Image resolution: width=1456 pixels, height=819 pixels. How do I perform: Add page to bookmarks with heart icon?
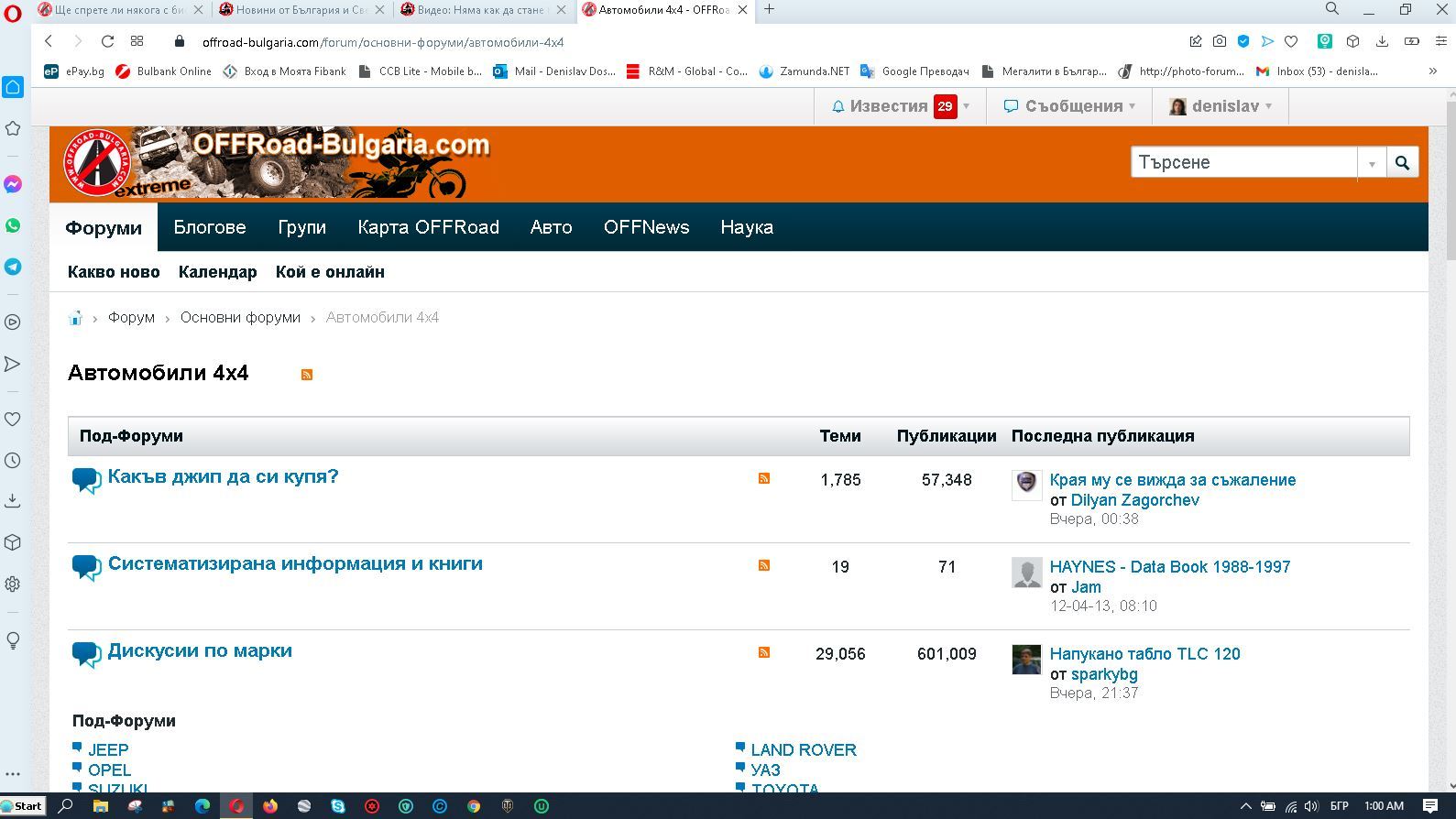point(1291,41)
